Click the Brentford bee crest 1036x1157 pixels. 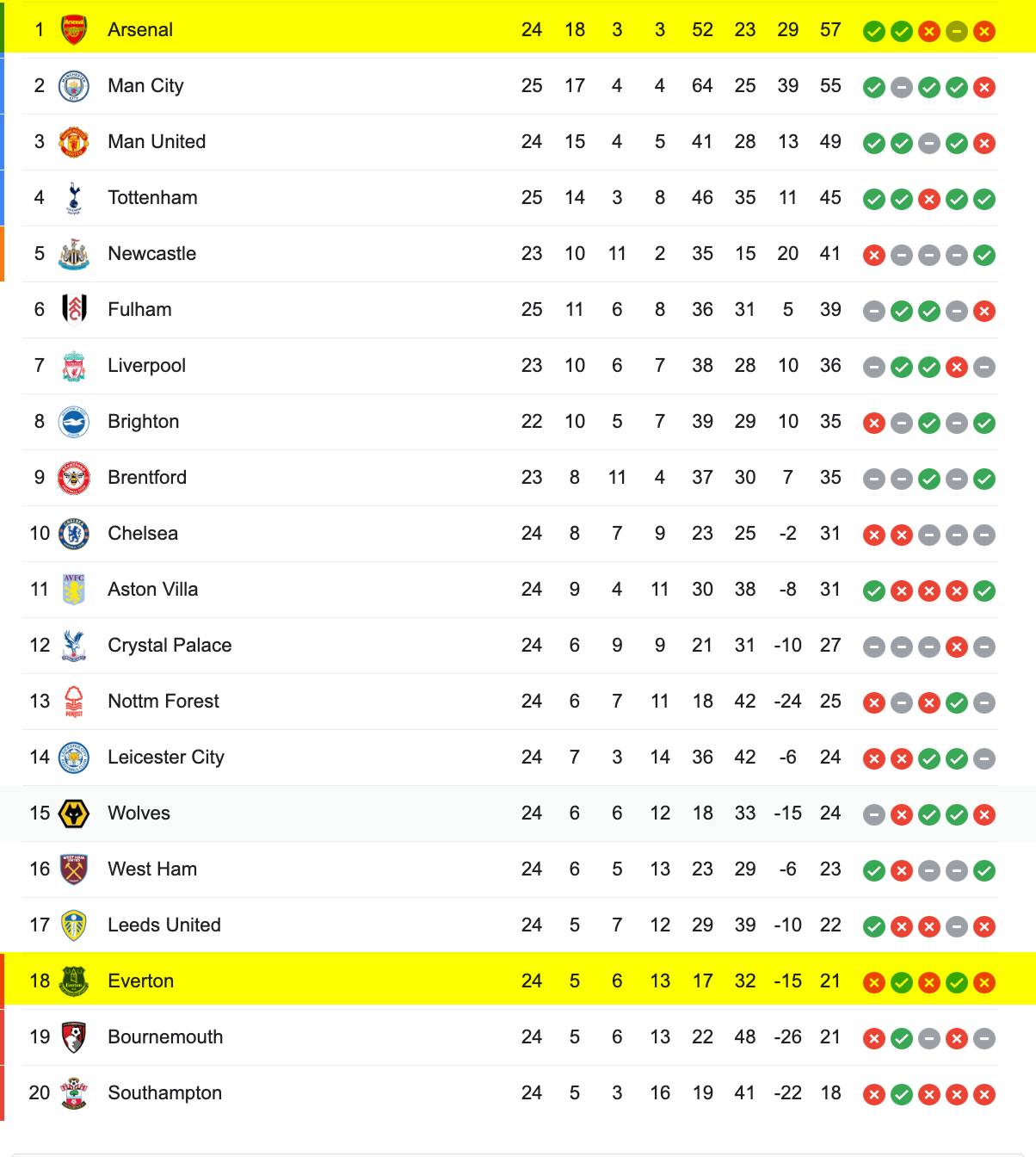pos(74,478)
